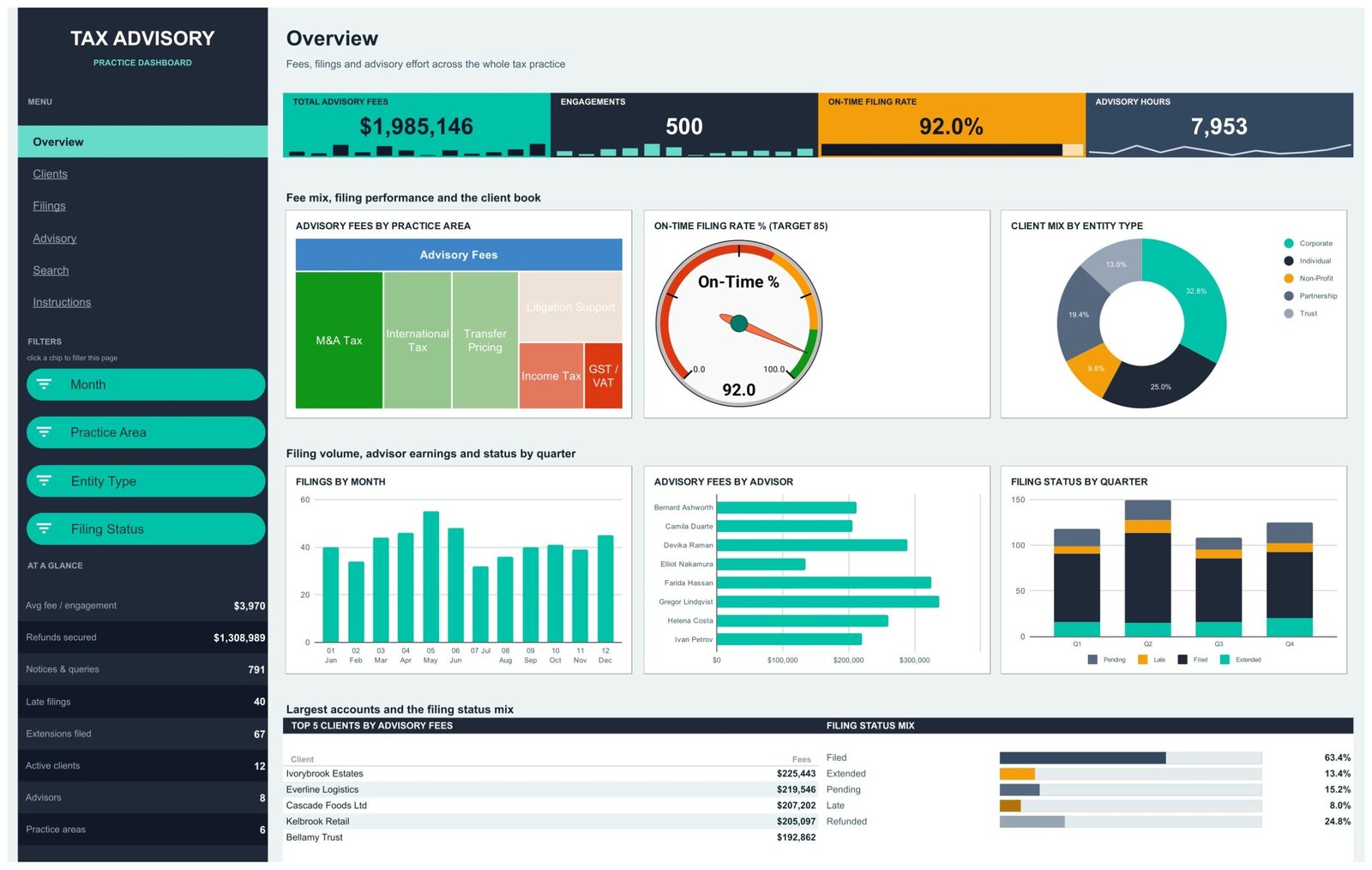
Task: Open the Overview menu item
Action: tap(142, 142)
